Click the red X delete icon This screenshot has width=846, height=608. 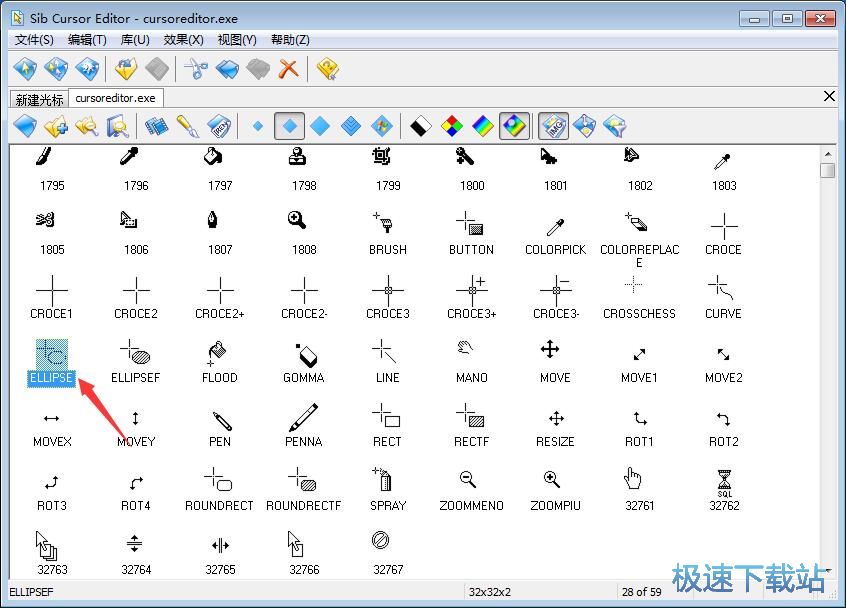coord(288,69)
